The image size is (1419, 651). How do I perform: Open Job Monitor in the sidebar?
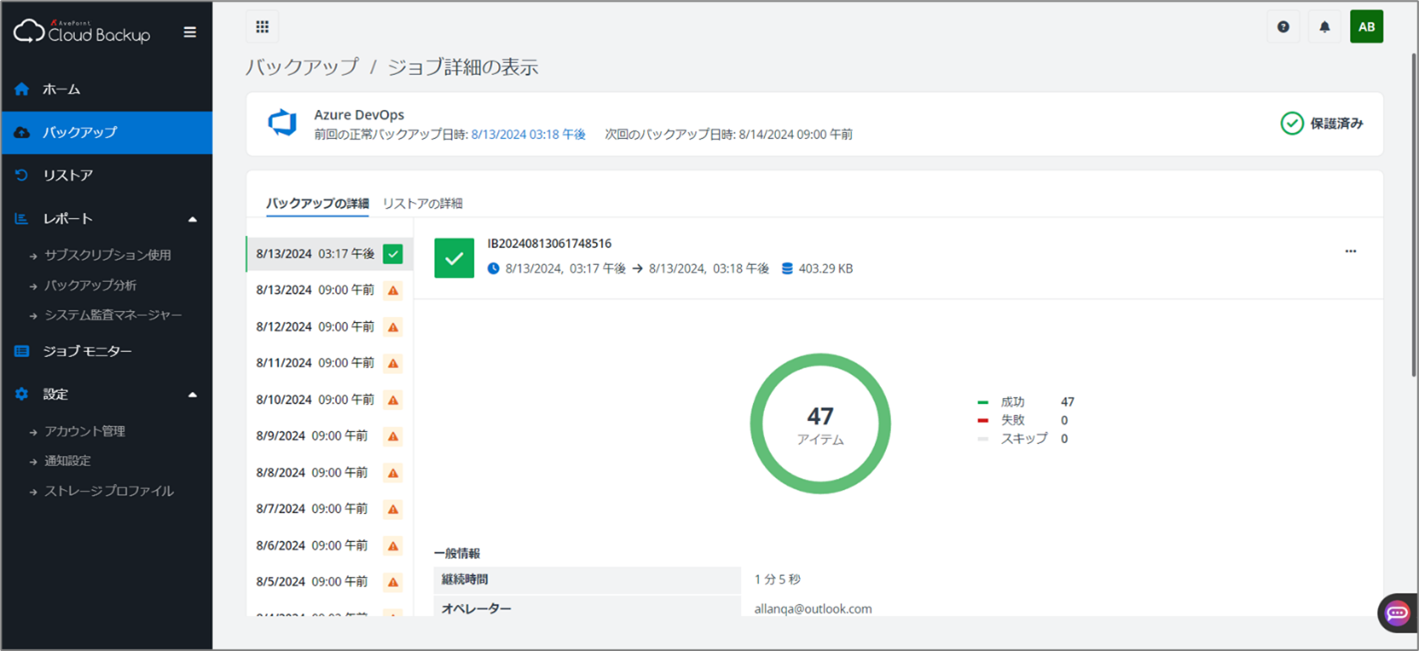pos(106,351)
